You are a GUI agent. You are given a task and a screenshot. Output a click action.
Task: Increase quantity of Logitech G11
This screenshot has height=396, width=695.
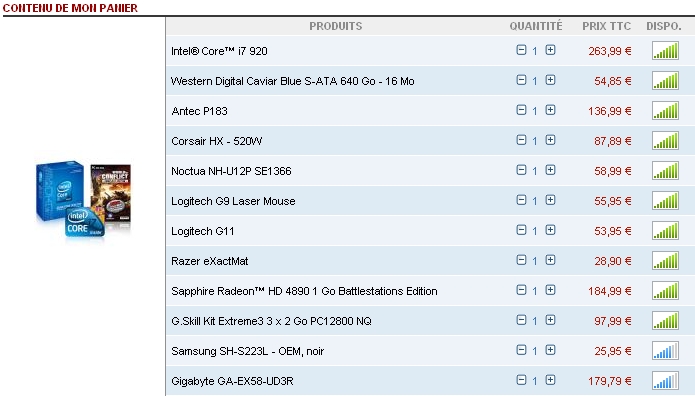point(550,230)
